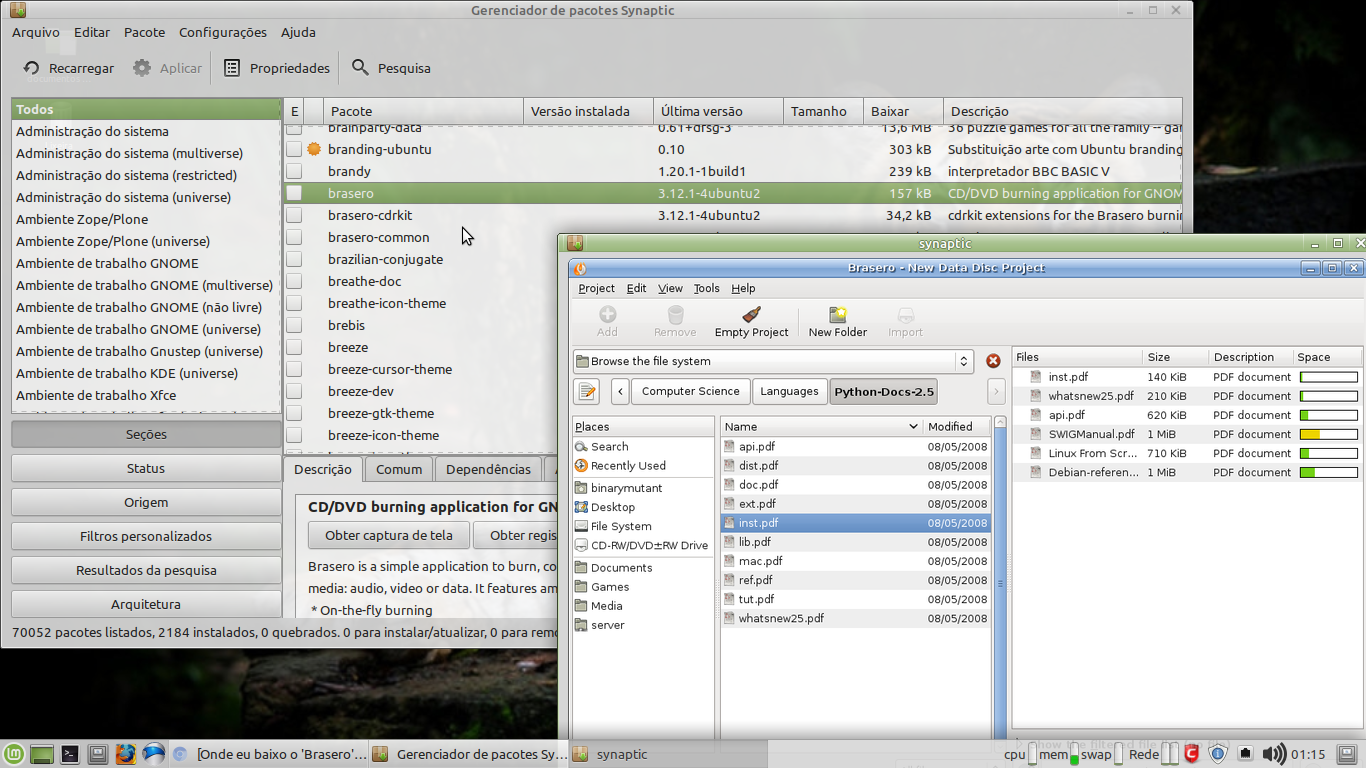Click the Name column sort arrow in Brasero

coord(913,427)
